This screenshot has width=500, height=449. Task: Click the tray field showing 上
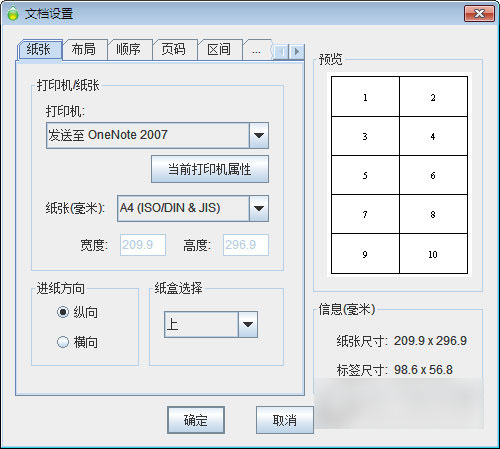point(201,324)
